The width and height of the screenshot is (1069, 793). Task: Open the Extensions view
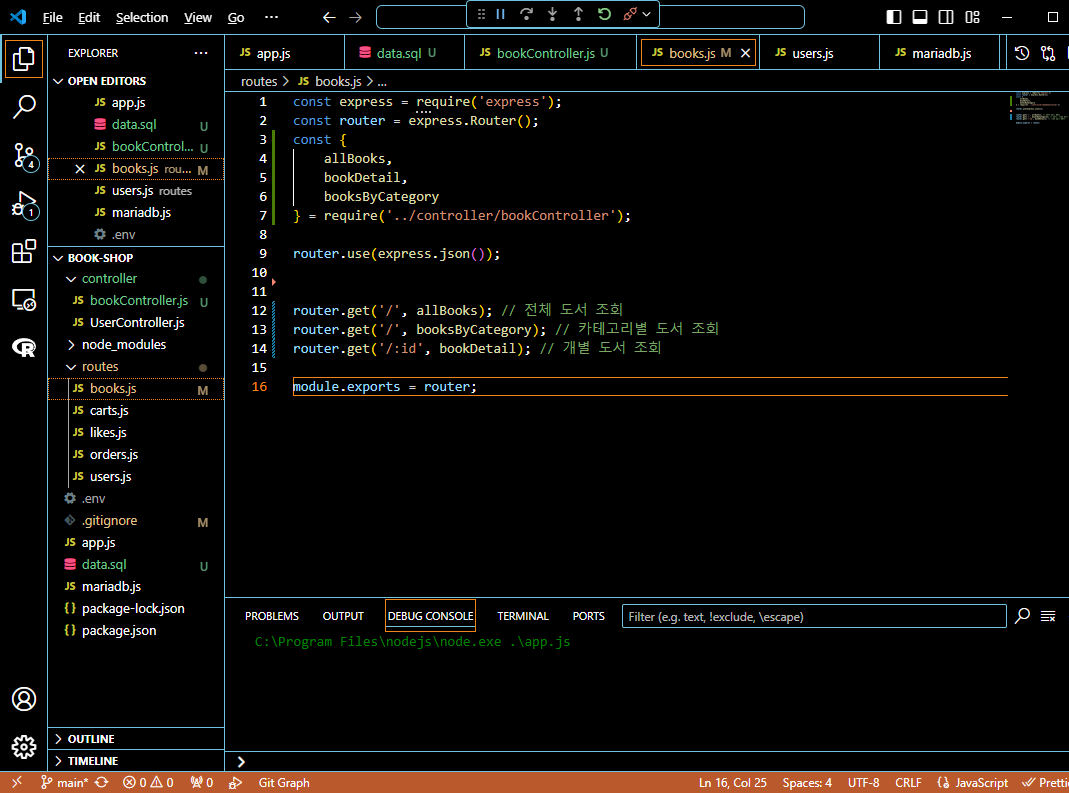pos(24,252)
